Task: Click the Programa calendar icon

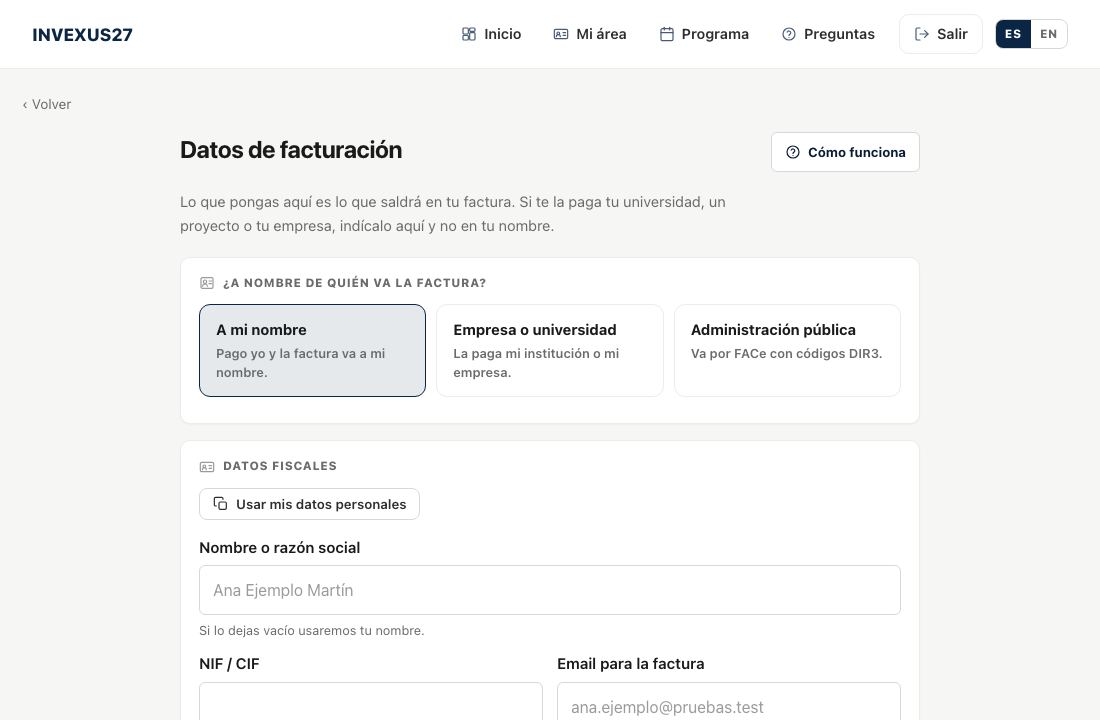Action: [x=666, y=34]
